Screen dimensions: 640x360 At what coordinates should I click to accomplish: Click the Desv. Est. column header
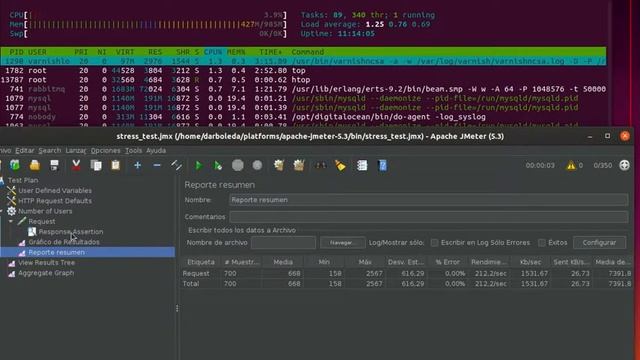[x=406, y=262]
